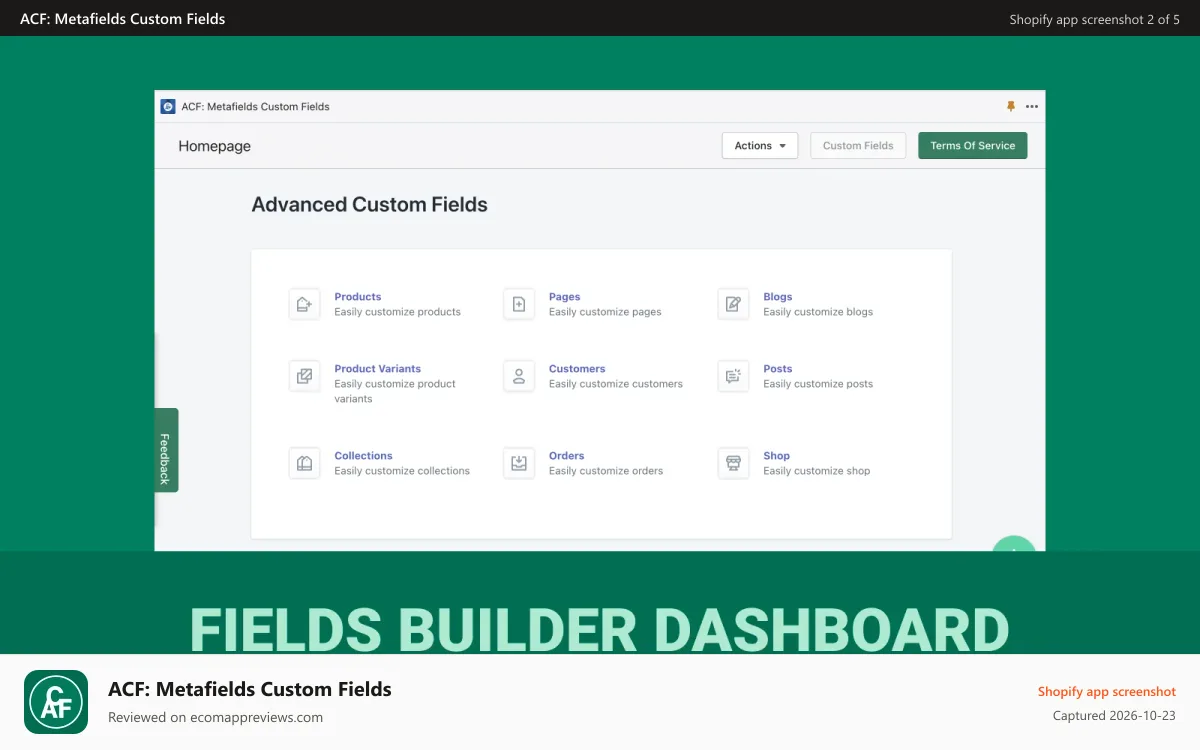Open the Blogs link

778,297
